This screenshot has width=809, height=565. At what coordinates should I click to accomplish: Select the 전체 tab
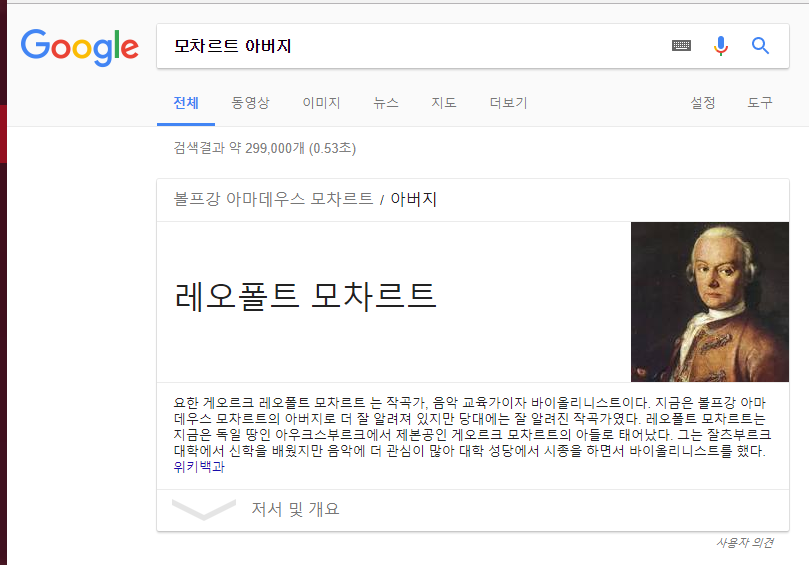pos(186,103)
